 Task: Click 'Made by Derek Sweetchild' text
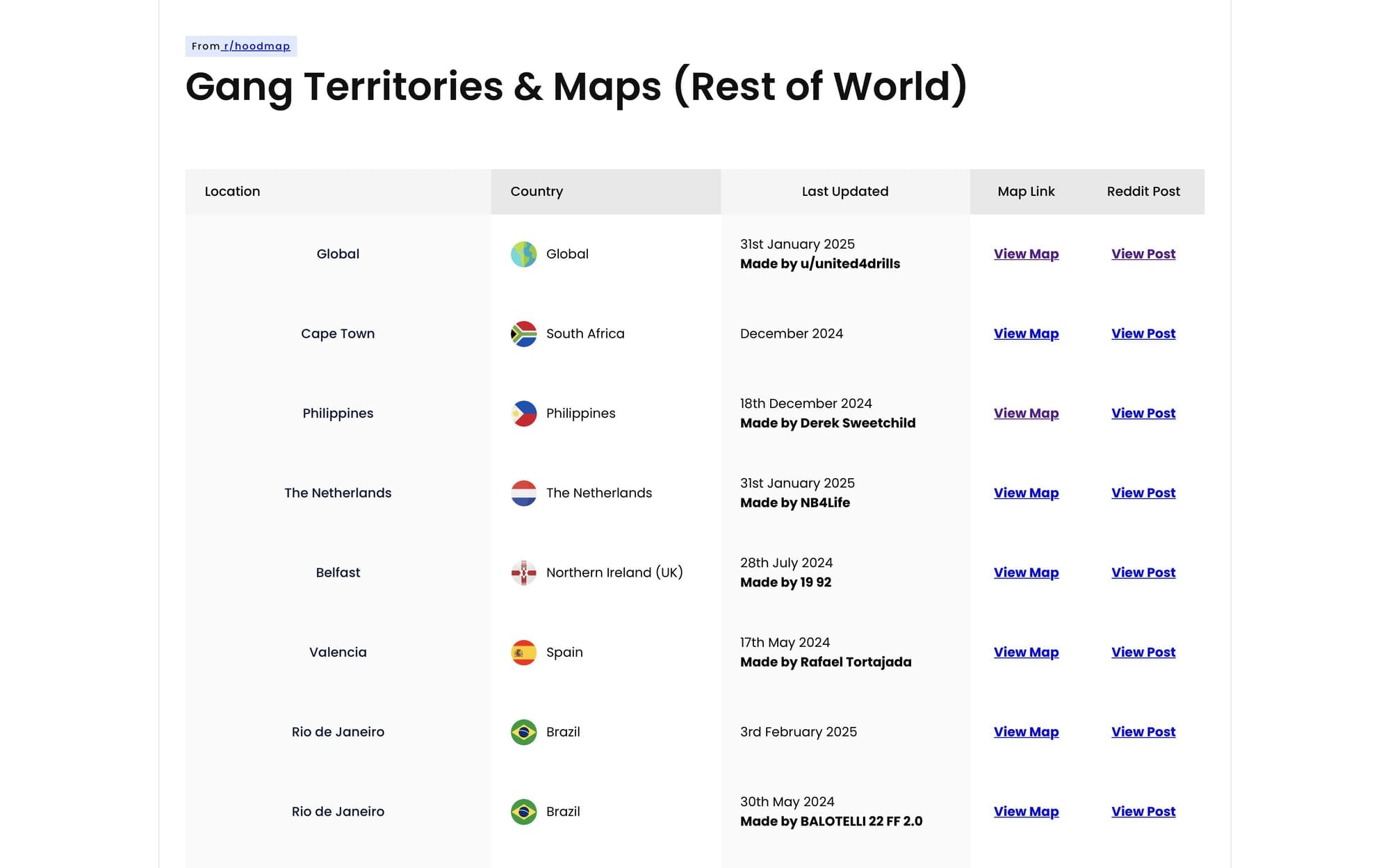tap(828, 423)
